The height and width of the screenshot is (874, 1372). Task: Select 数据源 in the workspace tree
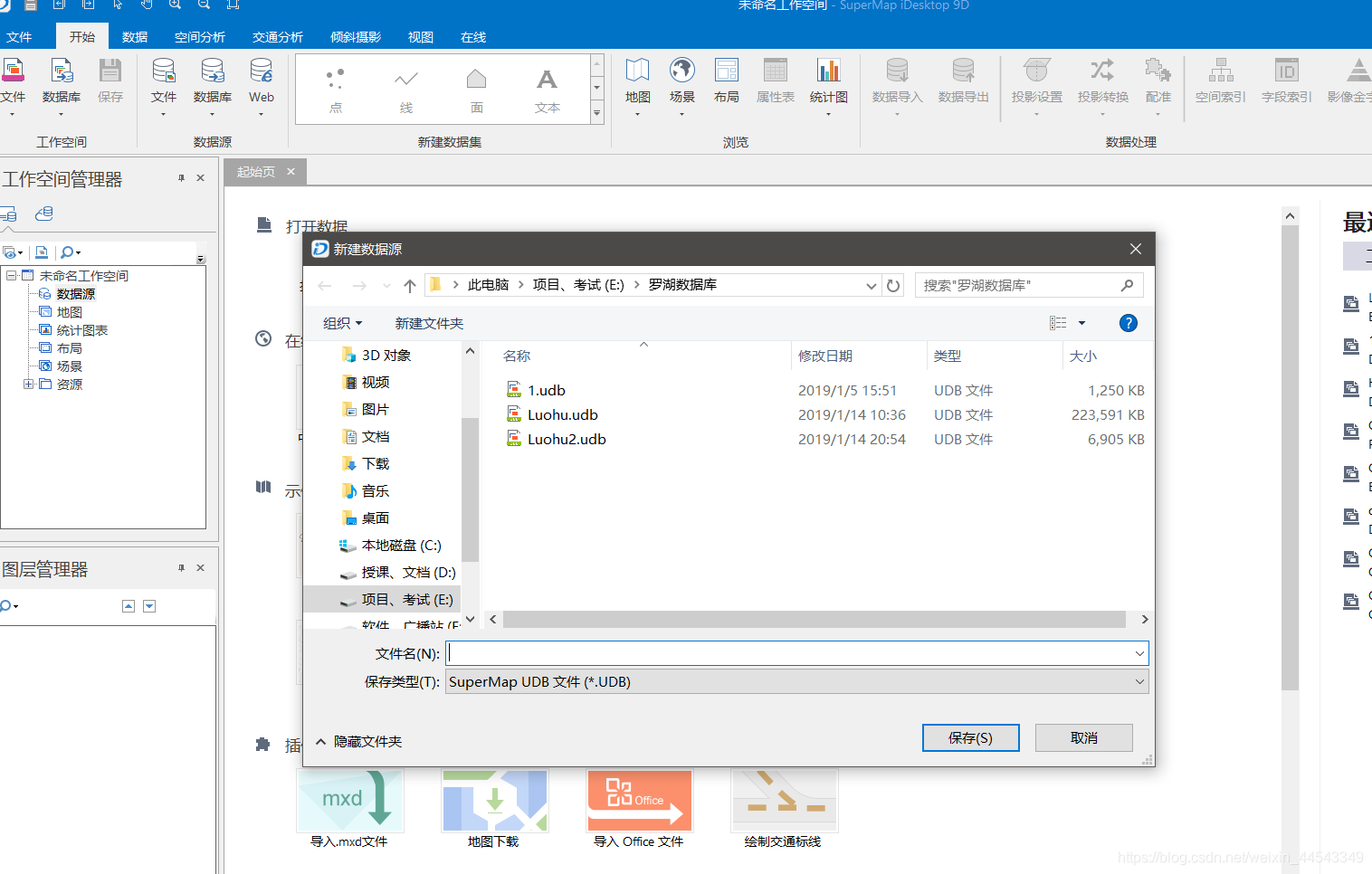pyautogui.click(x=76, y=294)
